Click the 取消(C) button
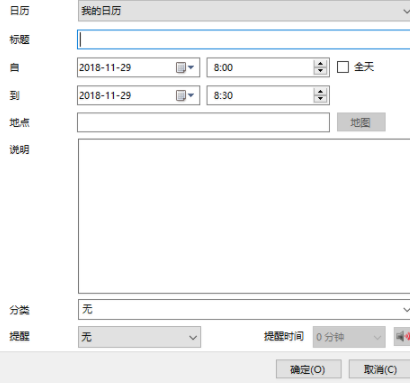This screenshot has width=410, height=383. (380, 369)
